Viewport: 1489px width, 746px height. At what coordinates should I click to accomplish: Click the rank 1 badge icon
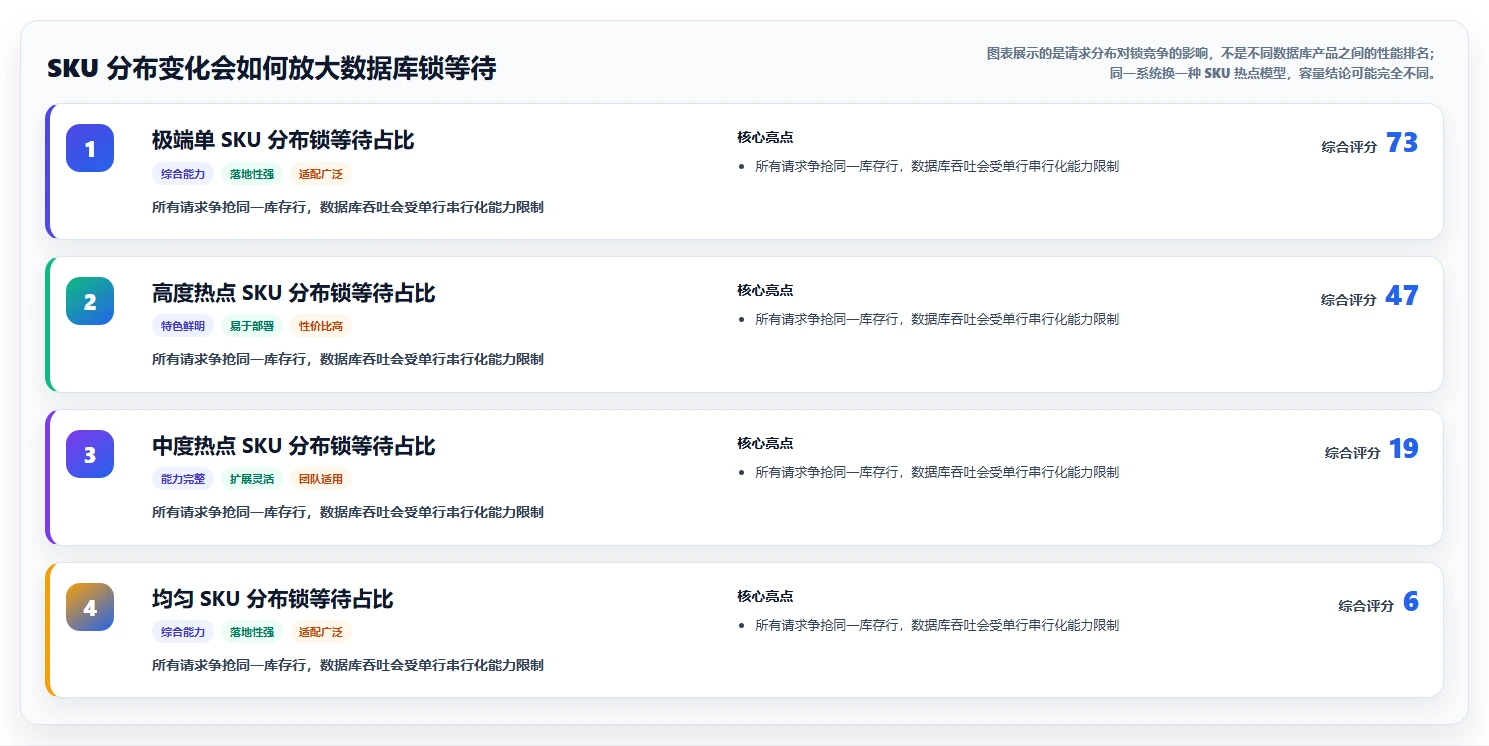pos(90,148)
